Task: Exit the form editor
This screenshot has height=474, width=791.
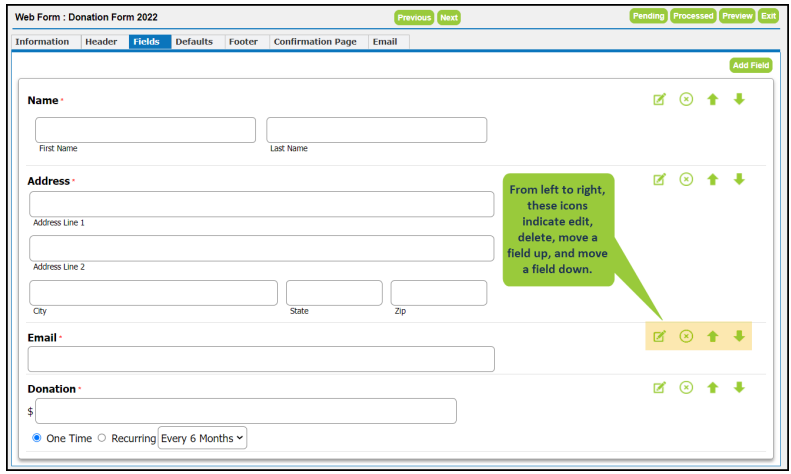Action: 768,16
